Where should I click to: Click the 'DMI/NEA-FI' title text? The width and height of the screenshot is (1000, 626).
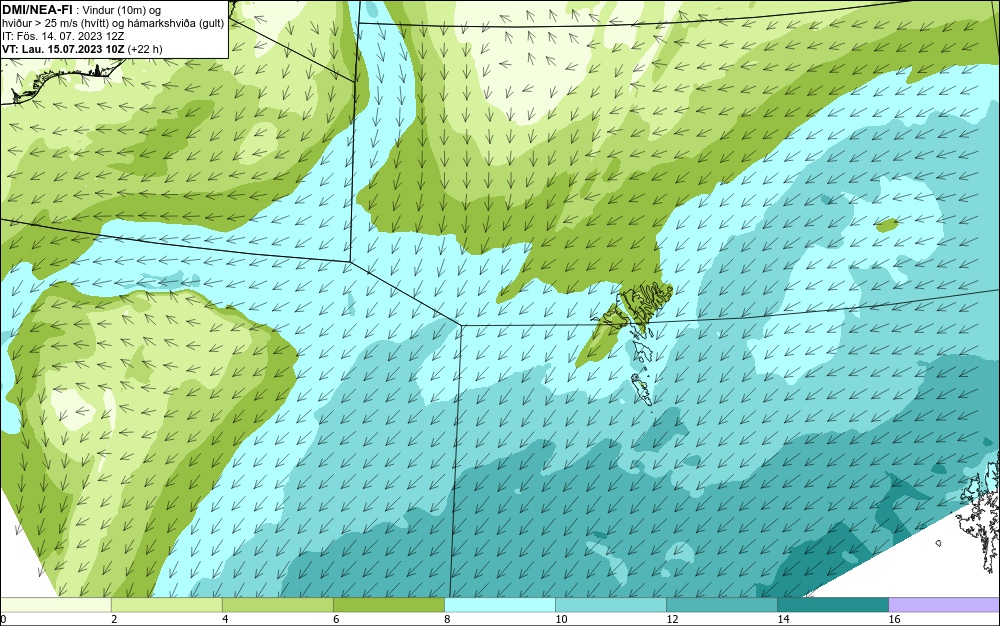[x=36, y=9]
